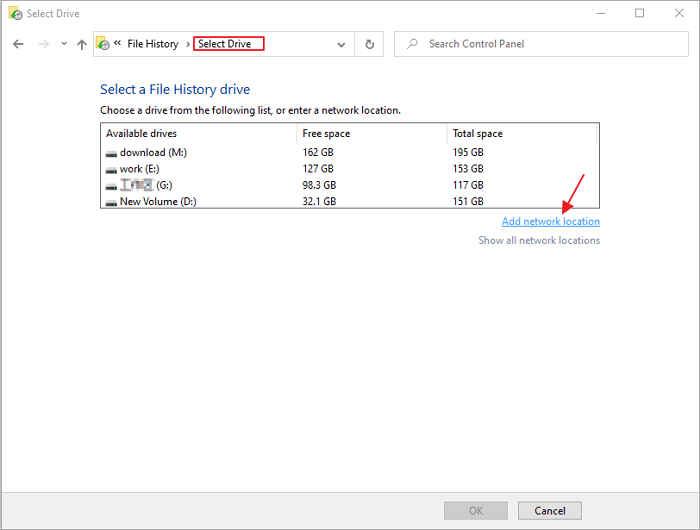Click the Forward navigation arrow
The height and width of the screenshot is (530, 700).
tap(42, 44)
